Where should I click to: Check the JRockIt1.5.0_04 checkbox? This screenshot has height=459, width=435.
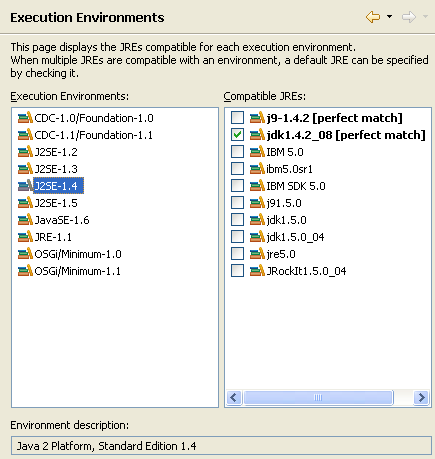point(237,271)
